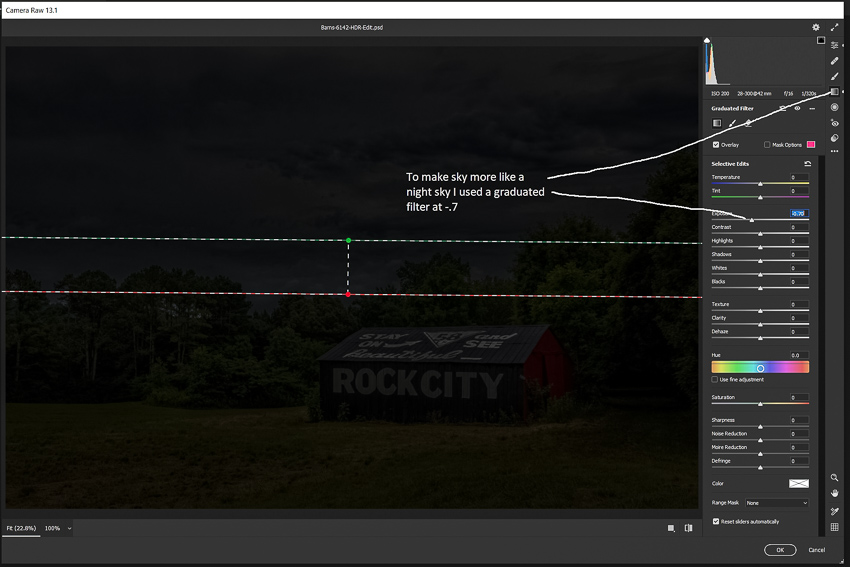The height and width of the screenshot is (567, 850).
Task: Select the Red Eye removal tool
Action: tap(835, 123)
